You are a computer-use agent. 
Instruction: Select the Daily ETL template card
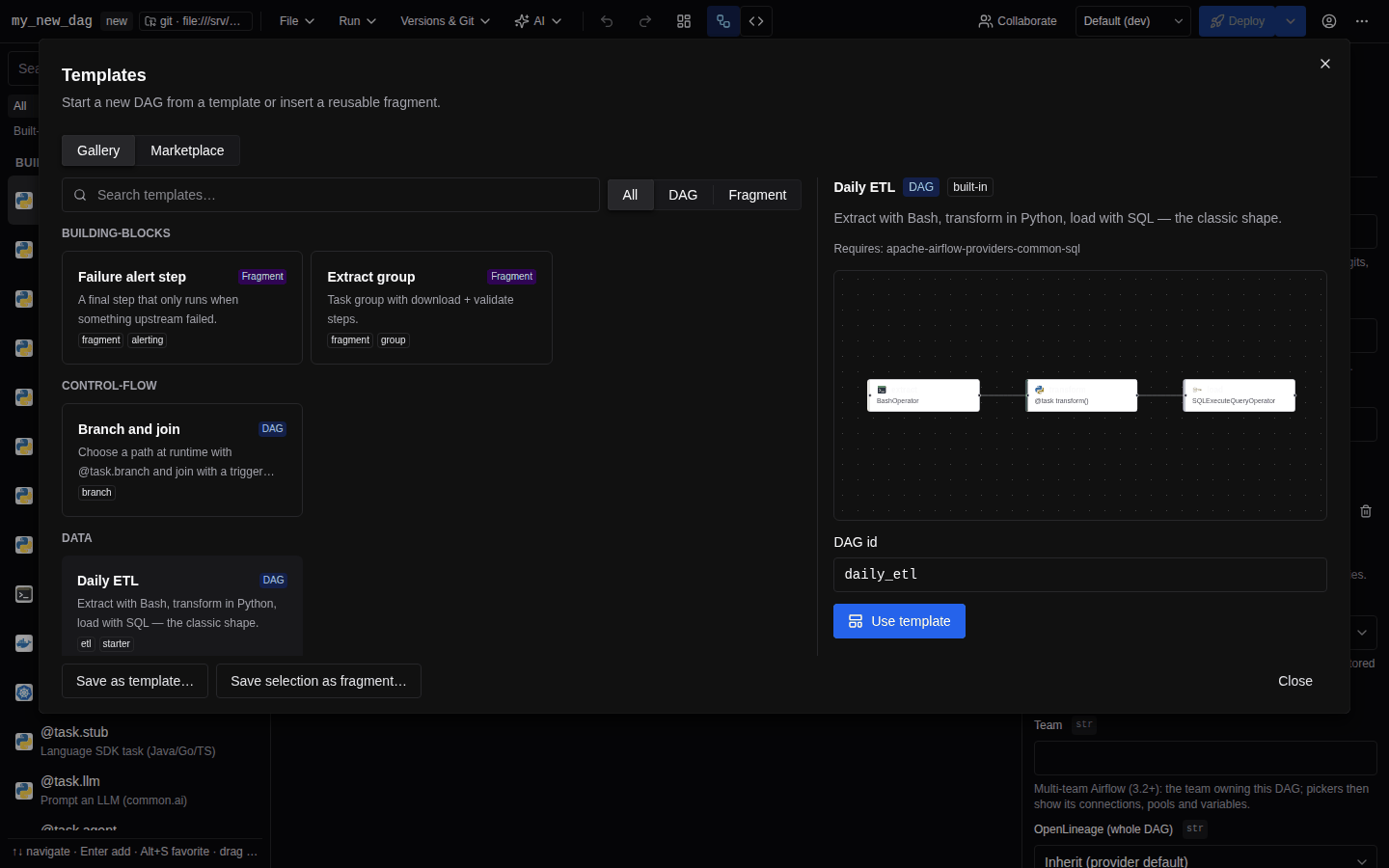[x=182, y=606]
